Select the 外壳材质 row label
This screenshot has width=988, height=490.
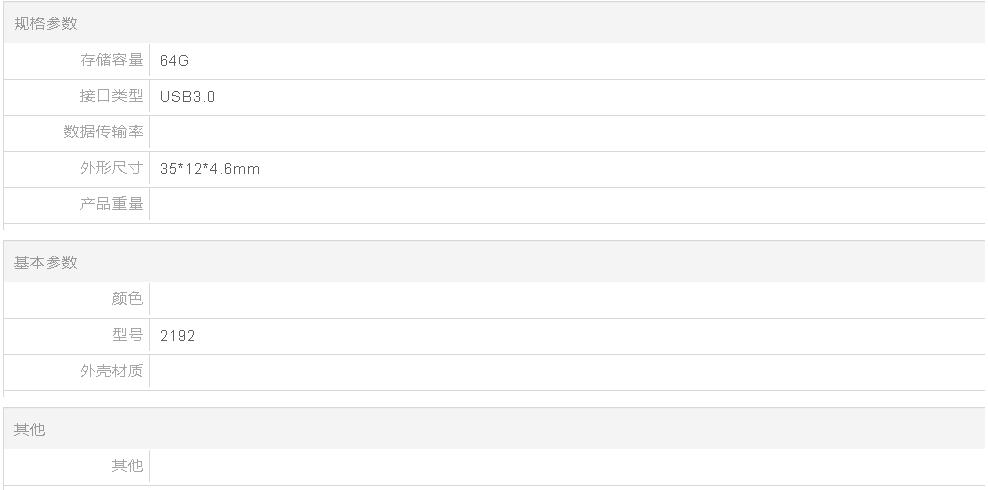[x=112, y=371]
